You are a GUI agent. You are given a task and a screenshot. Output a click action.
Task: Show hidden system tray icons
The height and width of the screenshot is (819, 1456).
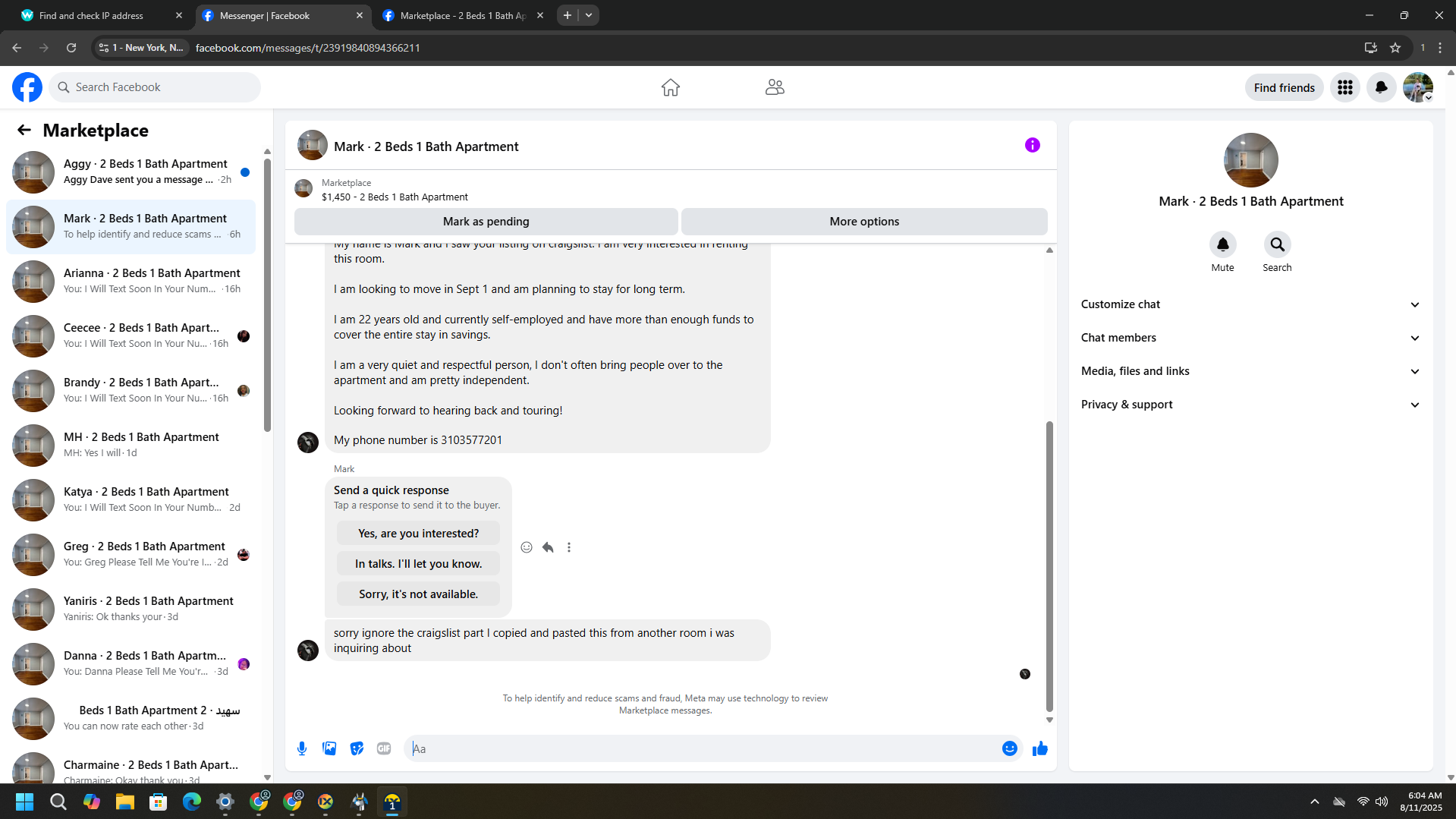[x=1315, y=802]
